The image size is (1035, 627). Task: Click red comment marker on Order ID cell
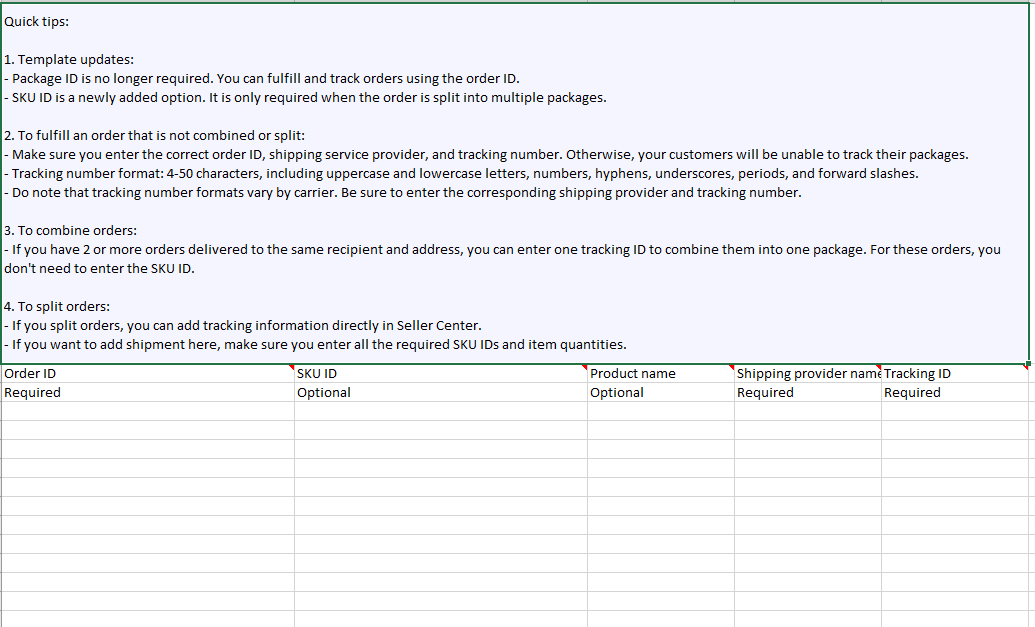click(x=291, y=368)
